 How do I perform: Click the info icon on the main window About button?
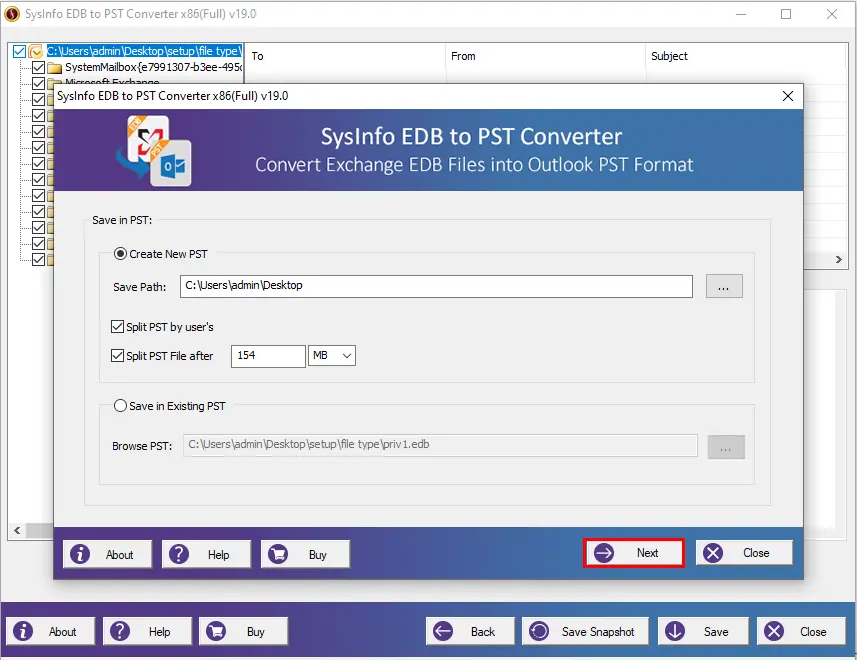(x=23, y=631)
